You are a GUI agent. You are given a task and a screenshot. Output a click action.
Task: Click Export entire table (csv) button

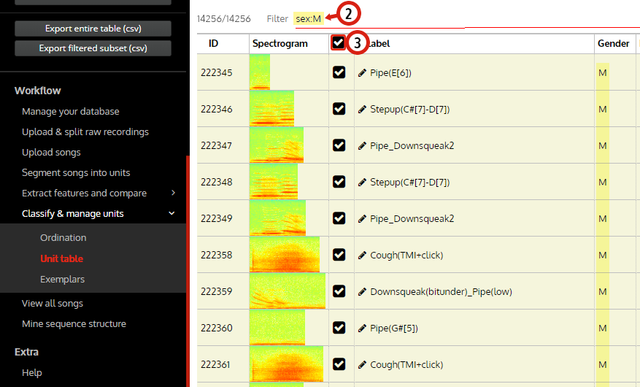tap(93, 29)
